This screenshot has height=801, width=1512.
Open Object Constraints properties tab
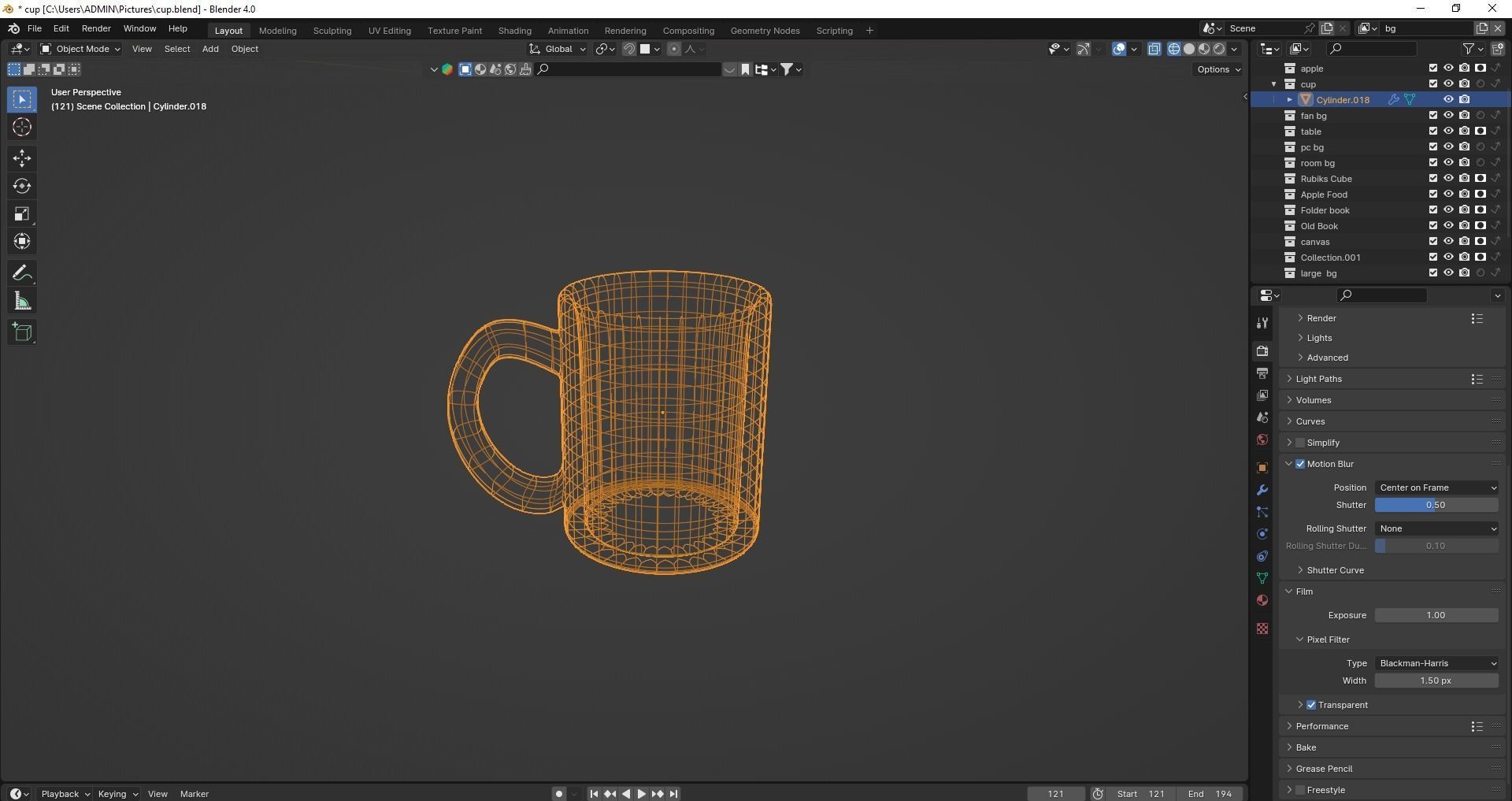1262,556
